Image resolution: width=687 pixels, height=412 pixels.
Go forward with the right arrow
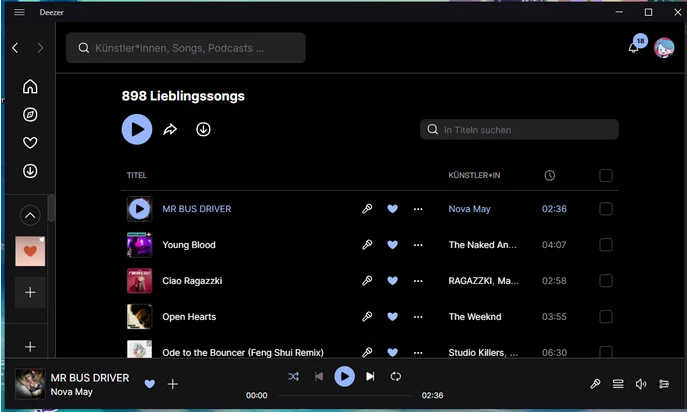click(40, 48)
